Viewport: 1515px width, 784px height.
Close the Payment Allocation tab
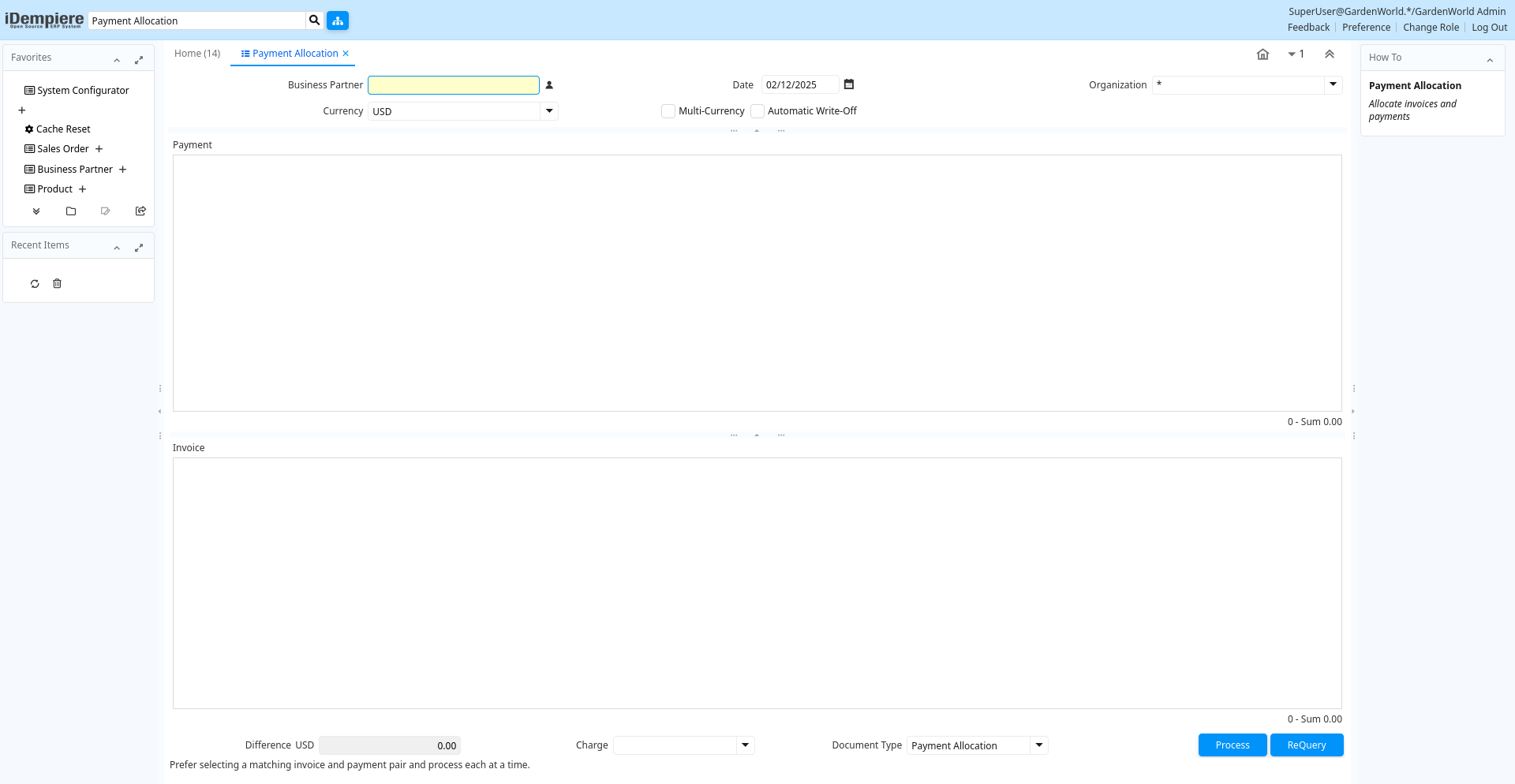[346, 54]
